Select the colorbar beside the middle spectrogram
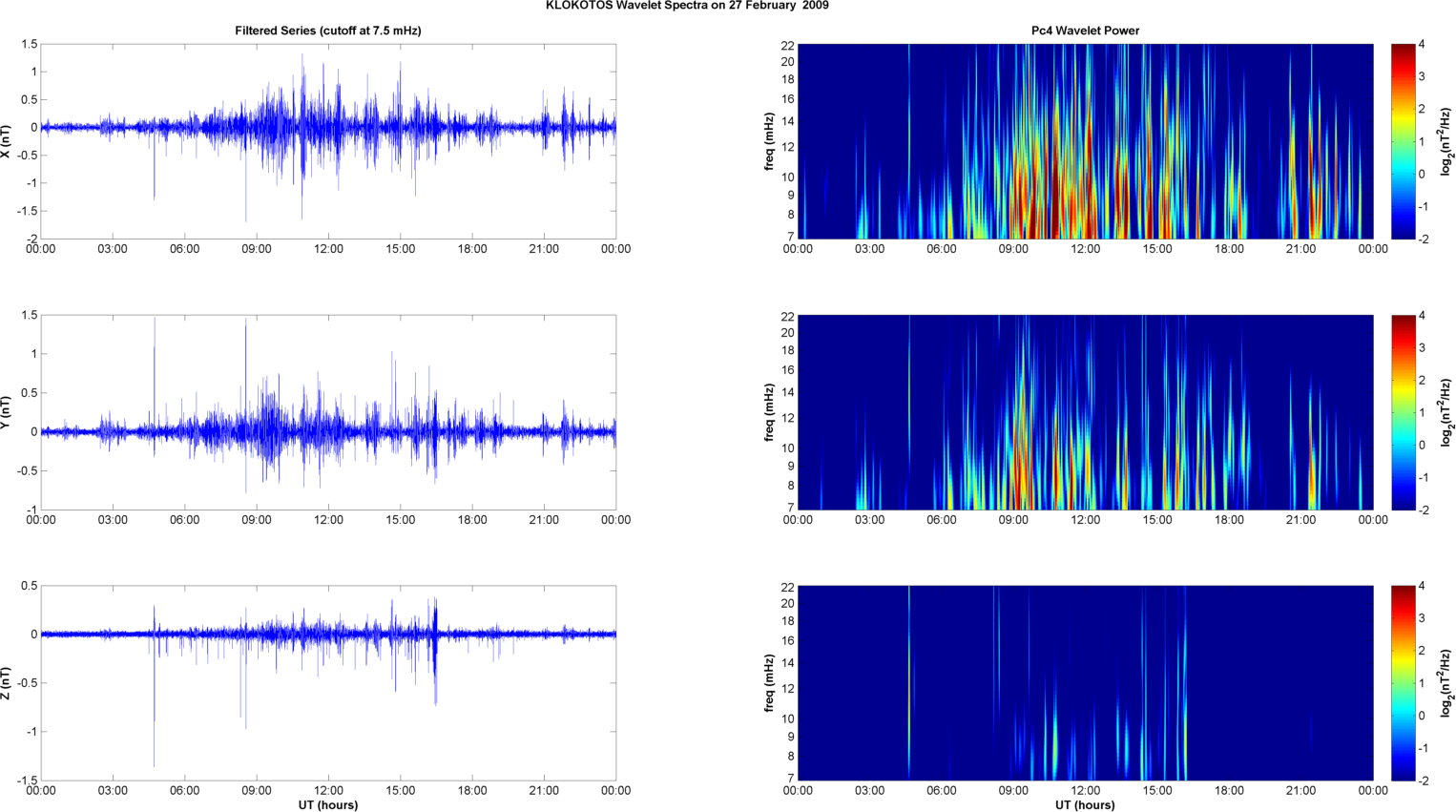 1403,412
